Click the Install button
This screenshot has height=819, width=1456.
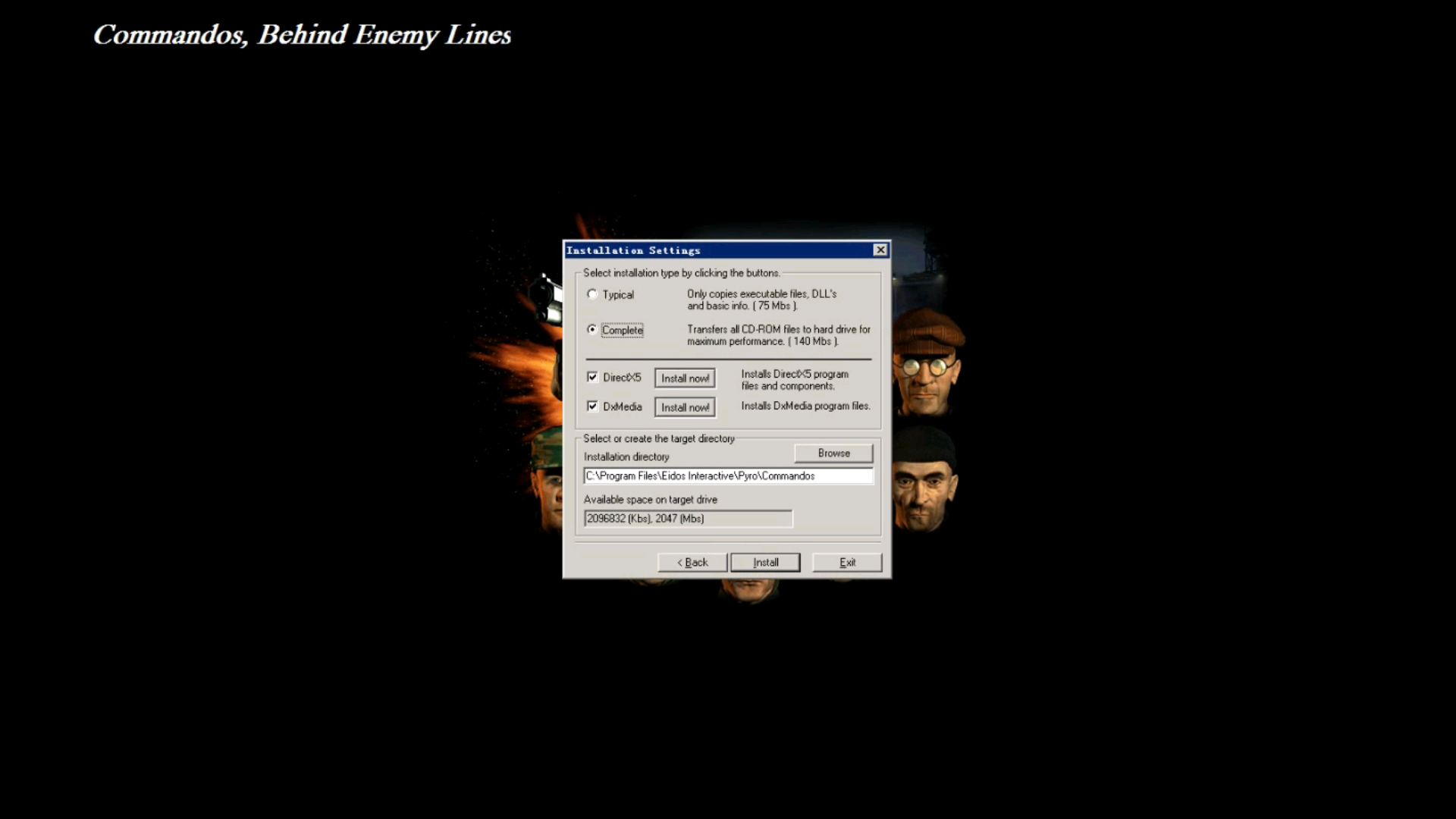coord(765,562)
